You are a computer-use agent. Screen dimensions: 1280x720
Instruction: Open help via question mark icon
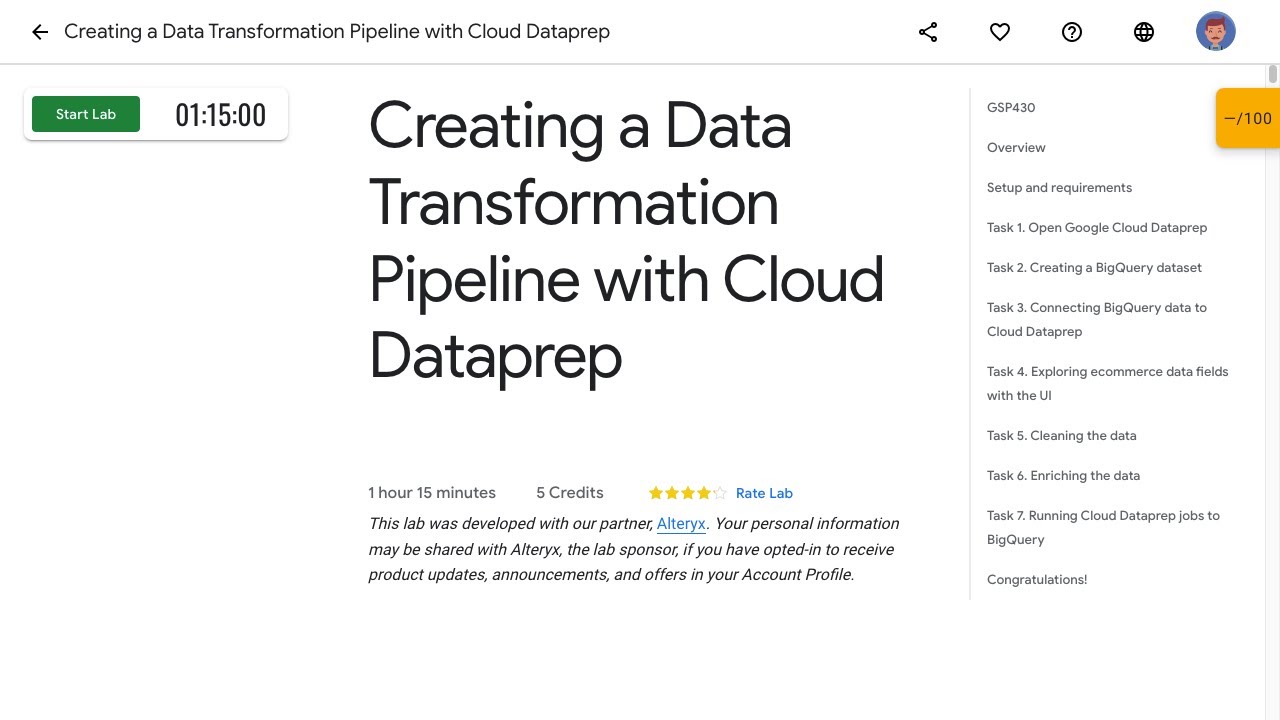click(1072, 32)
